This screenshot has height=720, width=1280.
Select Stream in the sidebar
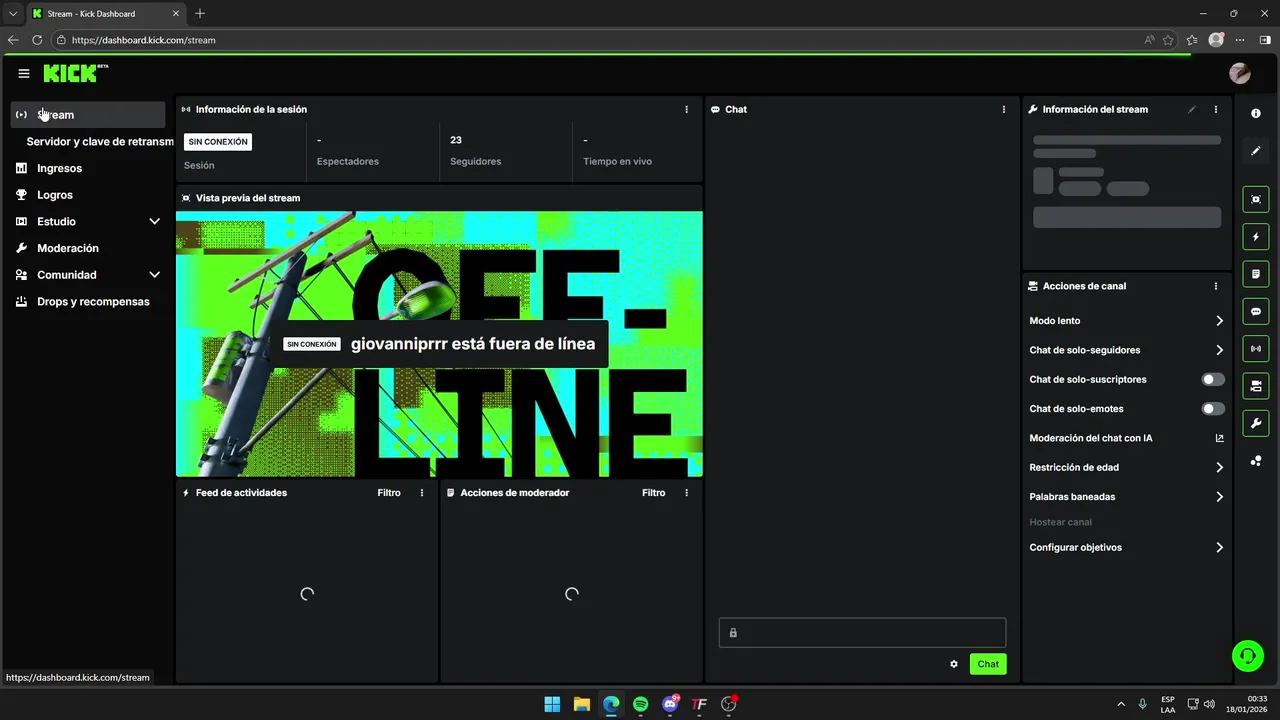pos(88,115)
